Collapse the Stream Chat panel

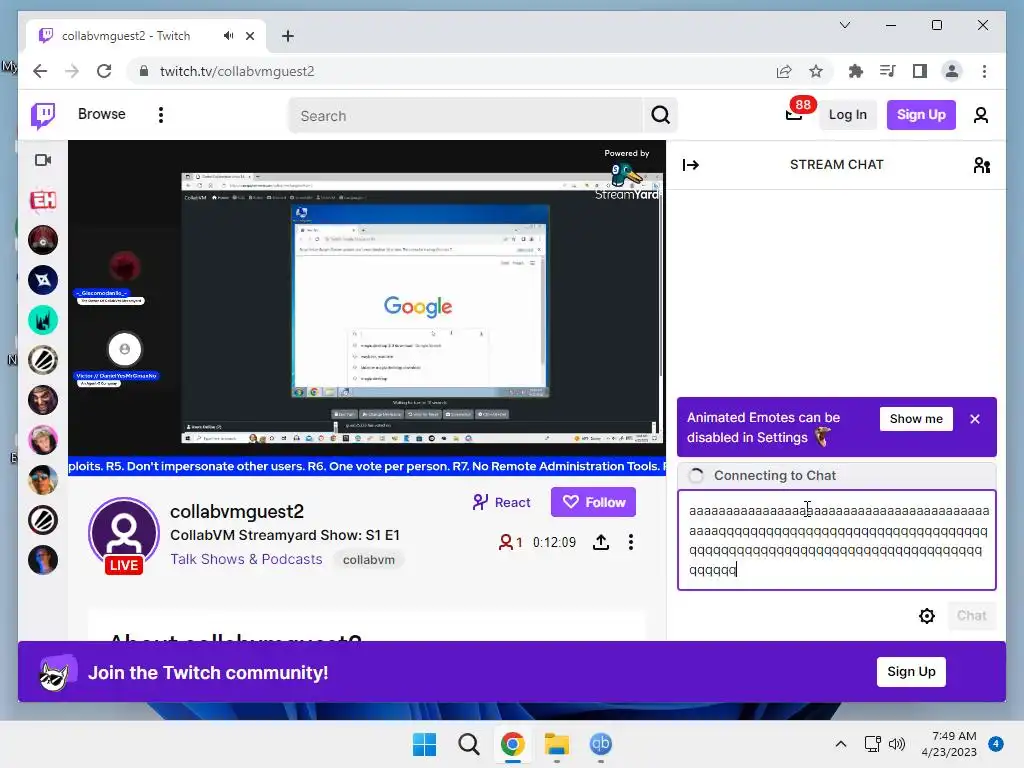691,165
